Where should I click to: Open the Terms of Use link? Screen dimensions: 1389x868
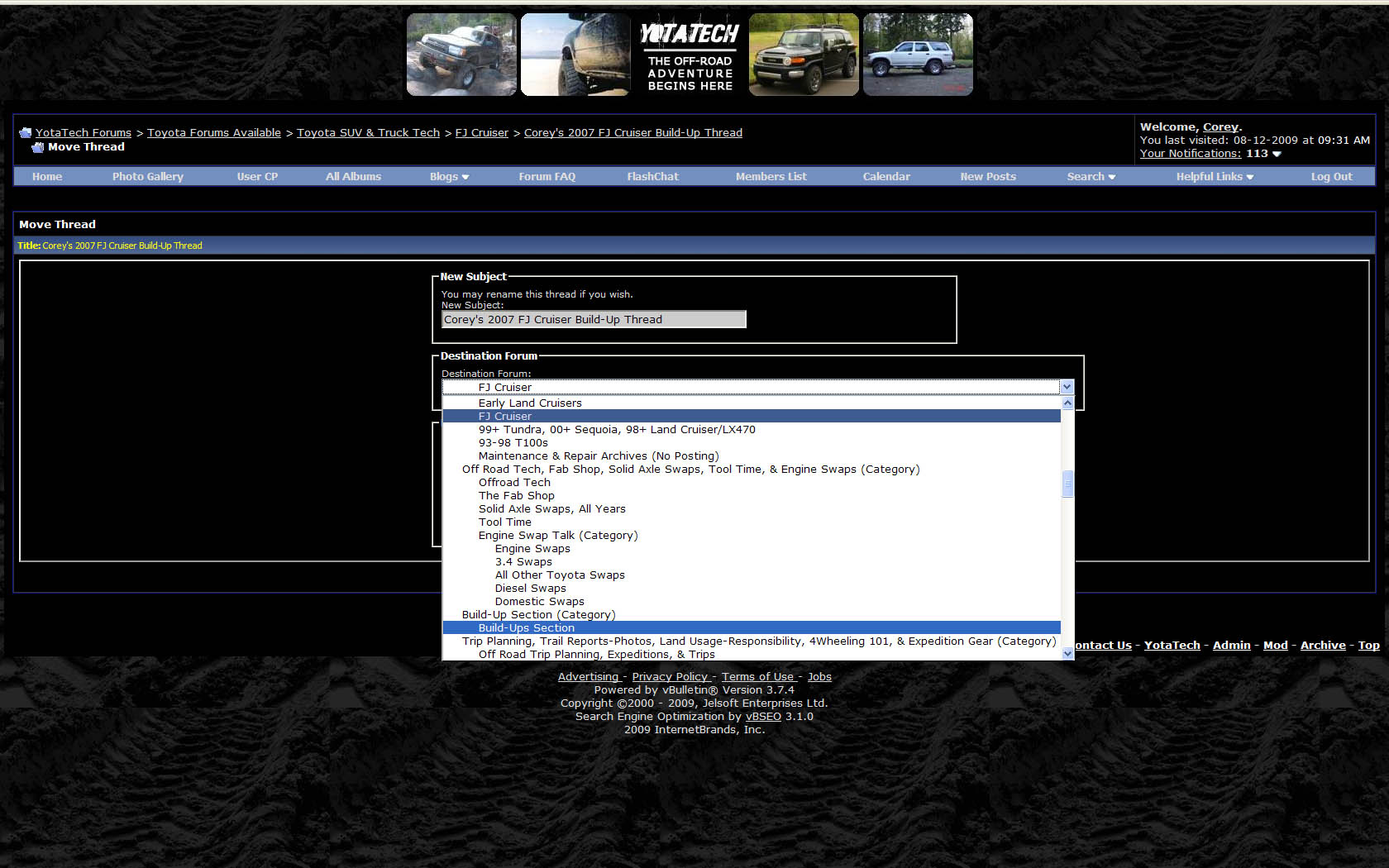758,677
